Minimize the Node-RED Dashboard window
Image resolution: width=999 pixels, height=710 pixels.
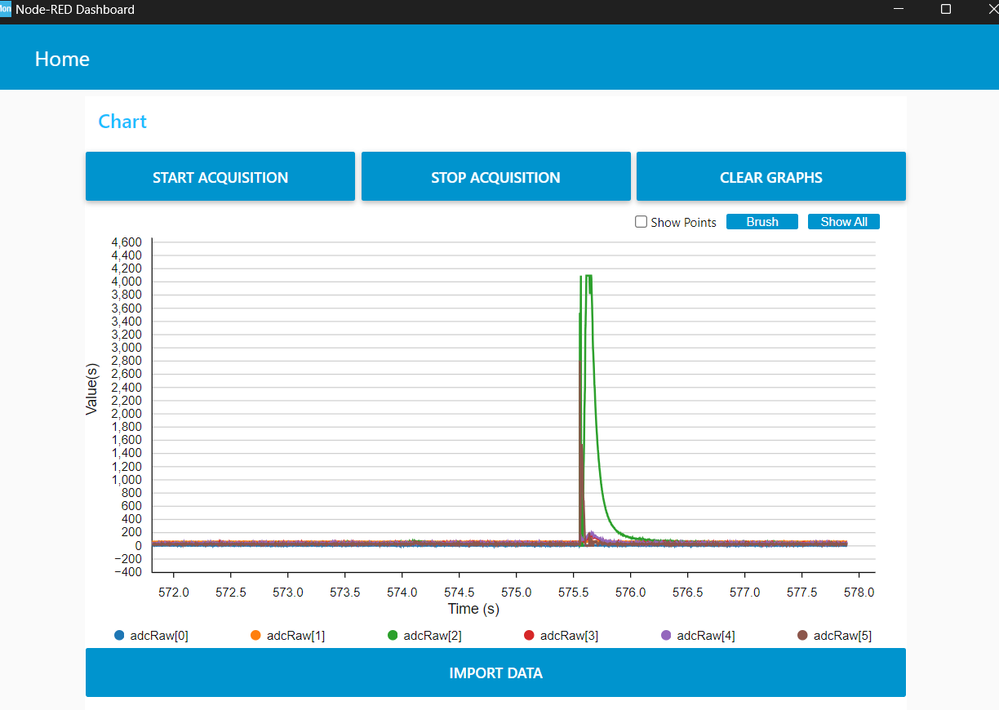point(898,9)
